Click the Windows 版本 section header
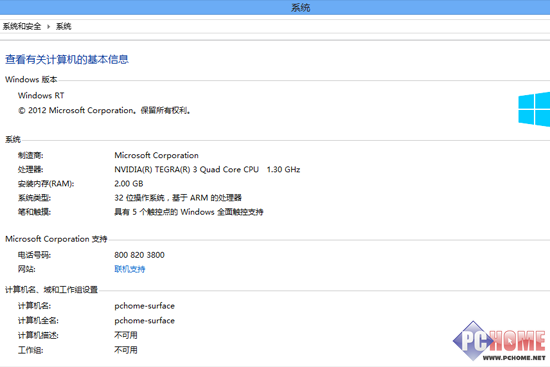This screenshot has width=550, height=367. click(x=31, y=79)
